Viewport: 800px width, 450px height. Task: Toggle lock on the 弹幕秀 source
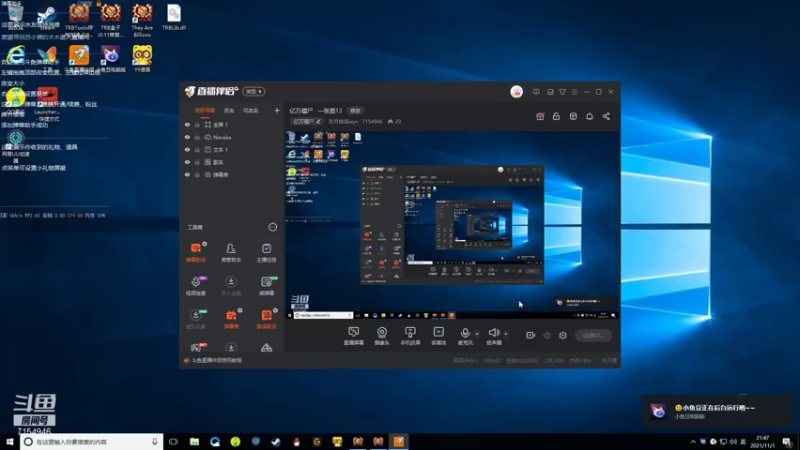pyautogui.click(x=197, y=174)
